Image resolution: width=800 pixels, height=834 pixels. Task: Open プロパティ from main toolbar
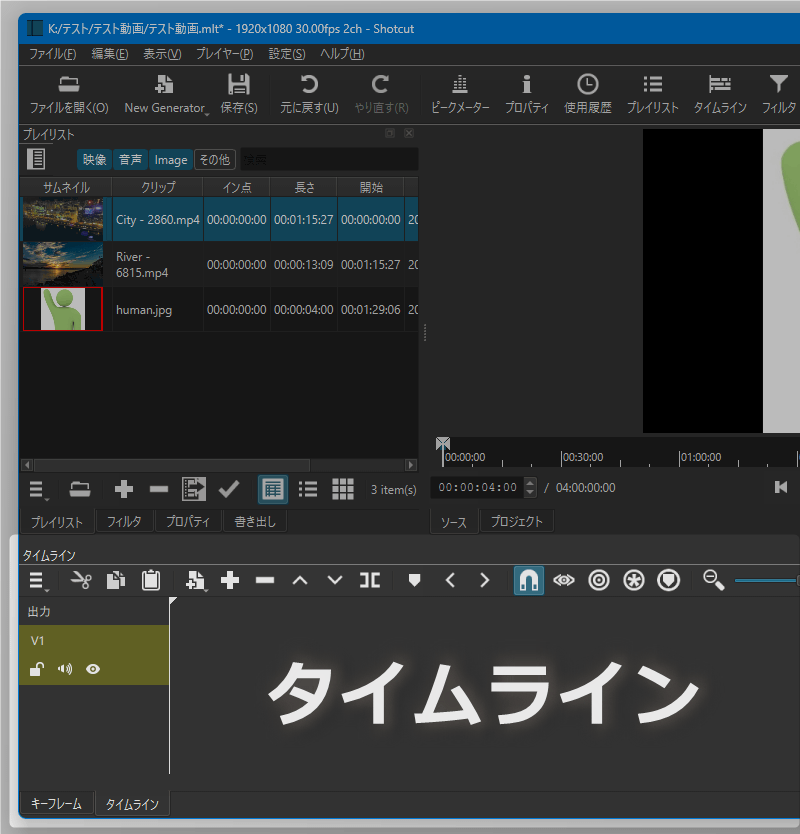coord(527,95)
